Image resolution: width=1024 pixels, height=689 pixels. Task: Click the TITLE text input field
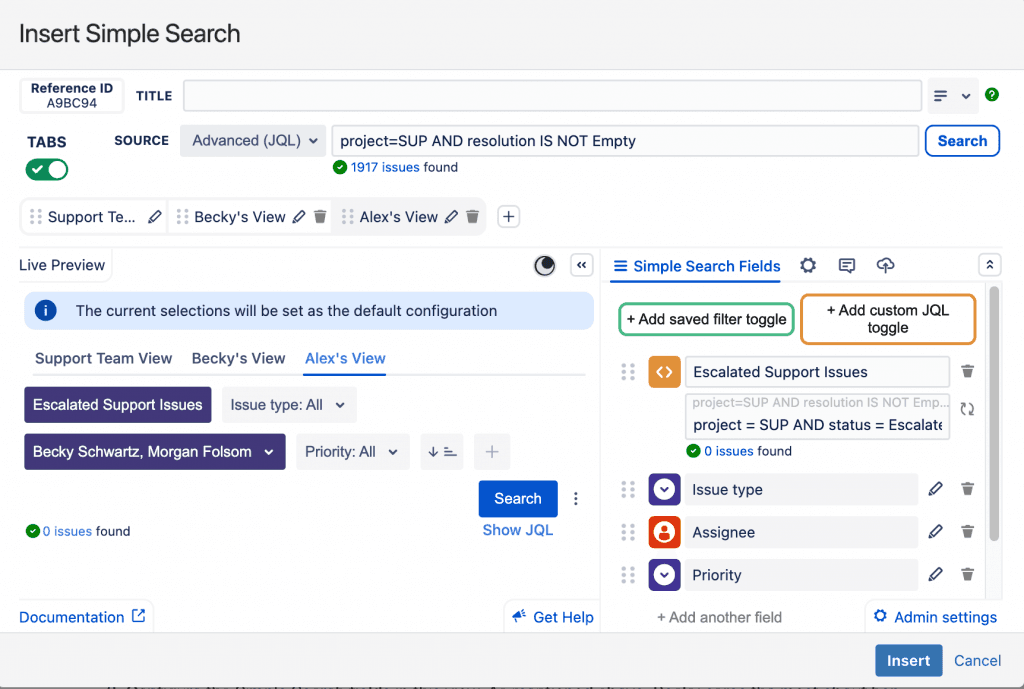coord(552,96)
